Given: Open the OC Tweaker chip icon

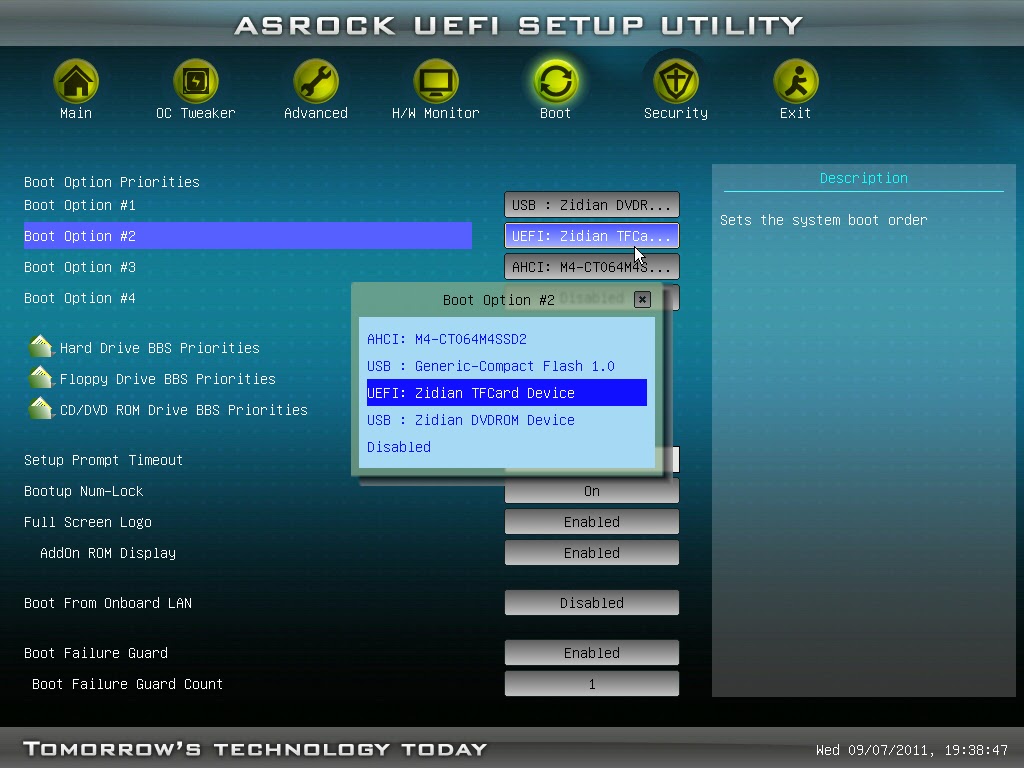Looking at the screenshot, I should tap(195, 81).
